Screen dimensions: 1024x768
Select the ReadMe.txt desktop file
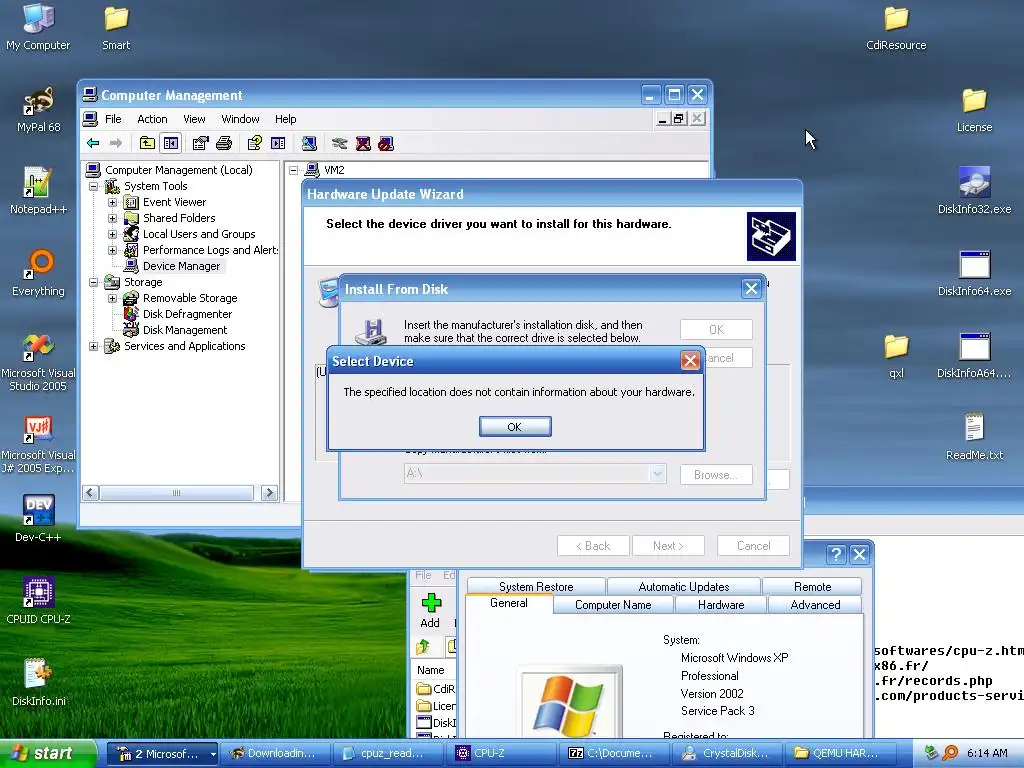pos(974,436)
